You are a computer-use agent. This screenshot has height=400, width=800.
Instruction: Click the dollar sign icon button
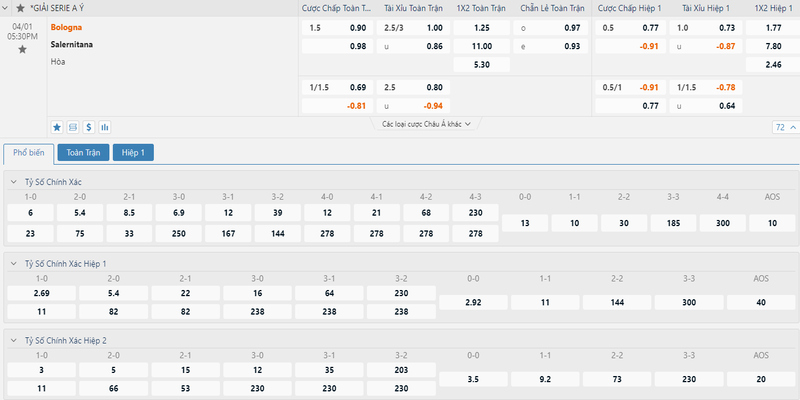pyautogui.click(x=89, y=127)
